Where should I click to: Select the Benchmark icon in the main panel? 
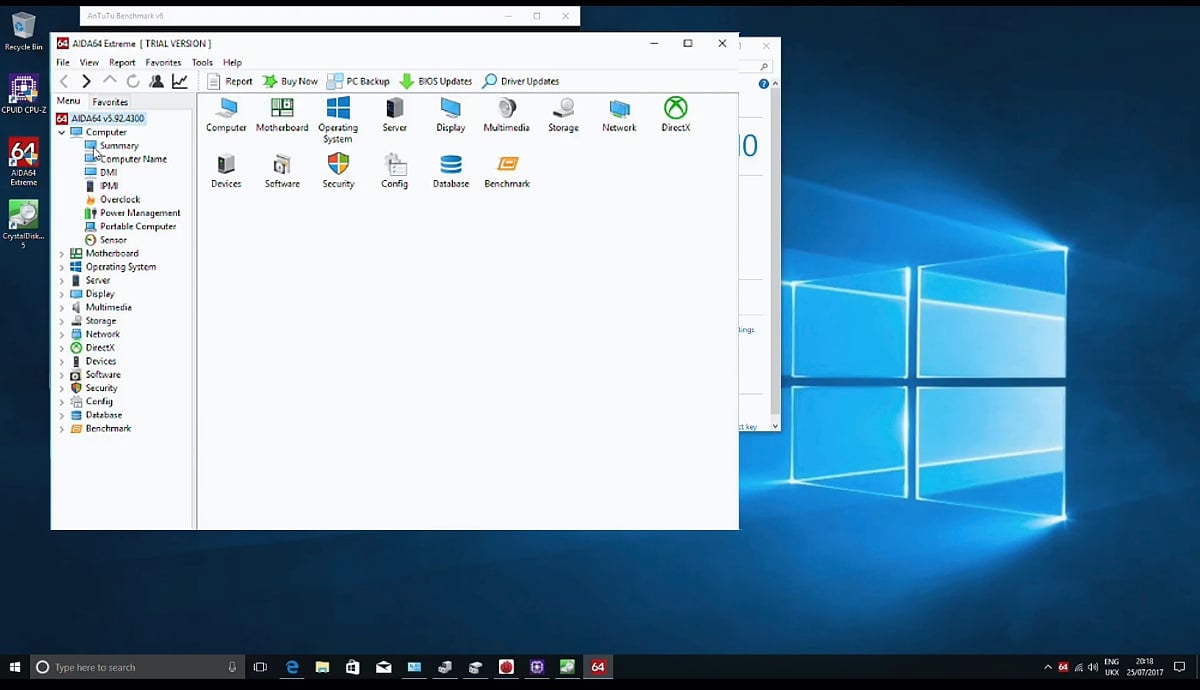tap(506, 168)
